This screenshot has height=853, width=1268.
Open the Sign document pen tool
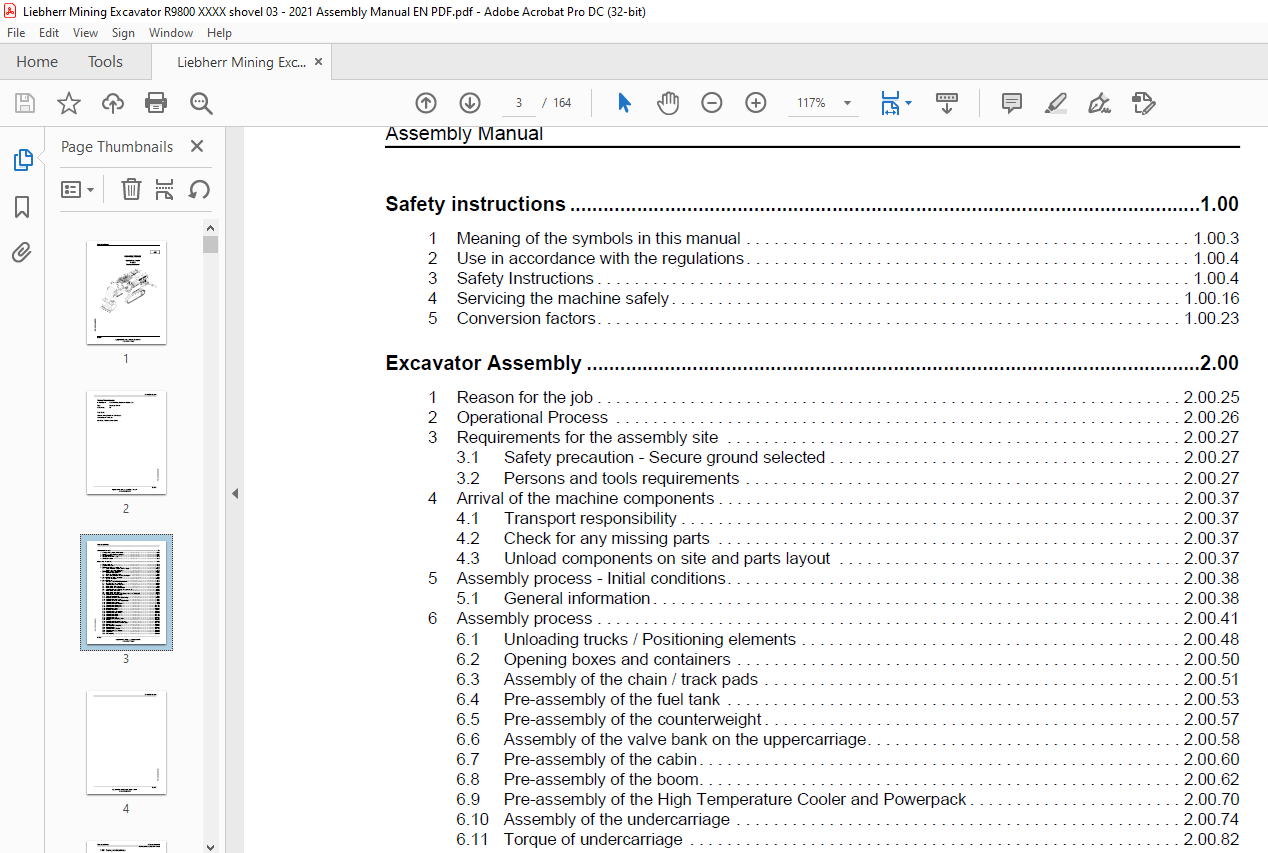tap(1100, 103)
